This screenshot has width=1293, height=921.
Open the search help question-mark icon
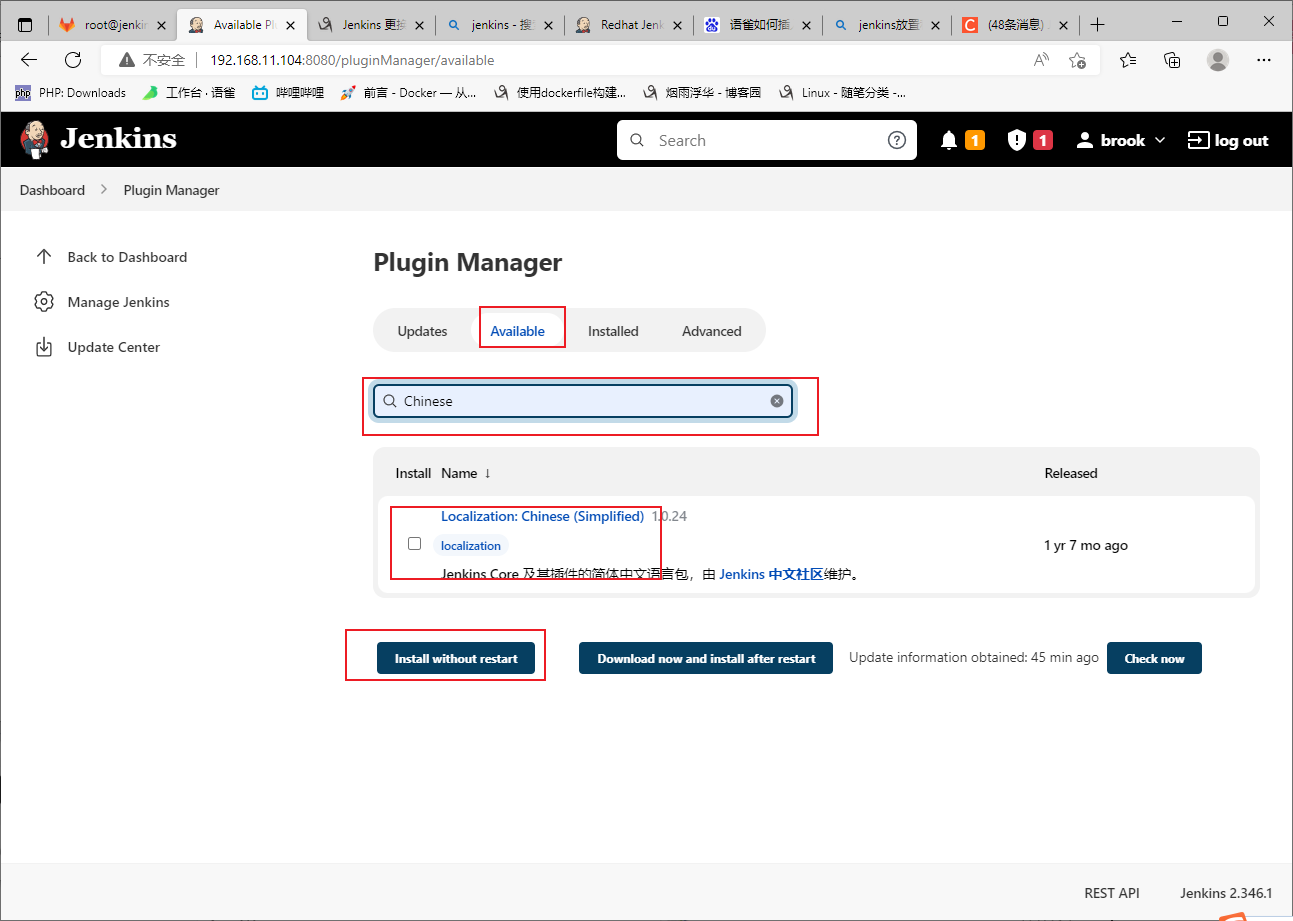pos(897,140)
